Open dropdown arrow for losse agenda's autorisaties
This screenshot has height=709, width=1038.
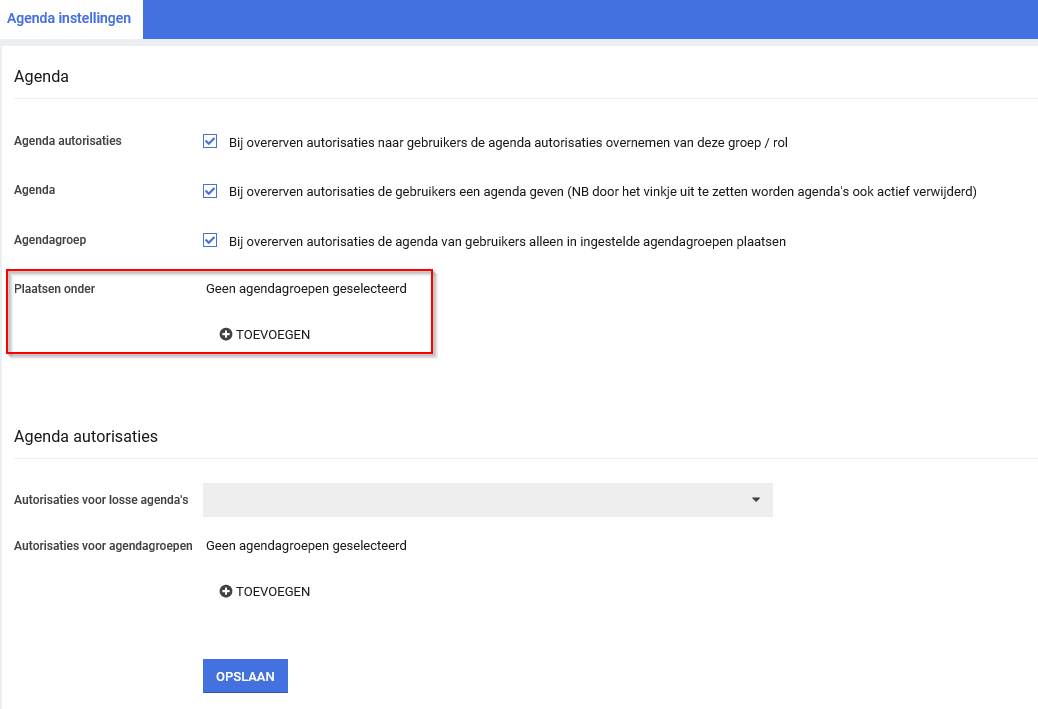(x=756, y=500)
